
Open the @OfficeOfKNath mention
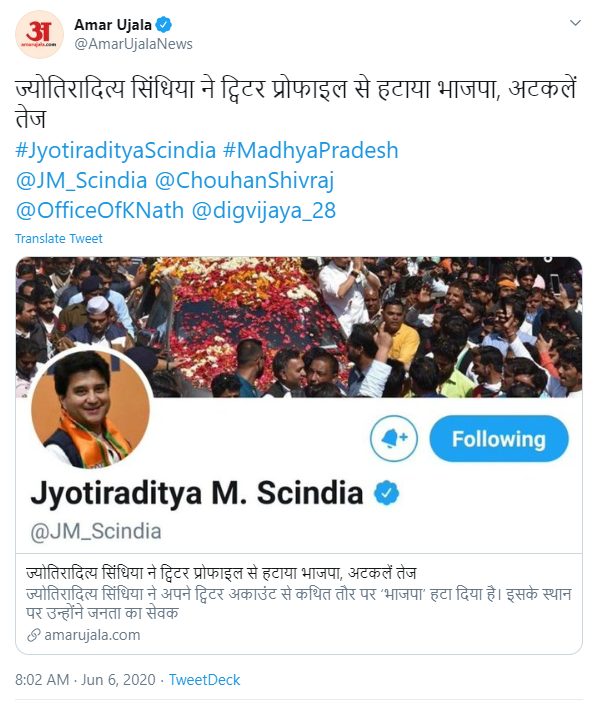[100, 210]
